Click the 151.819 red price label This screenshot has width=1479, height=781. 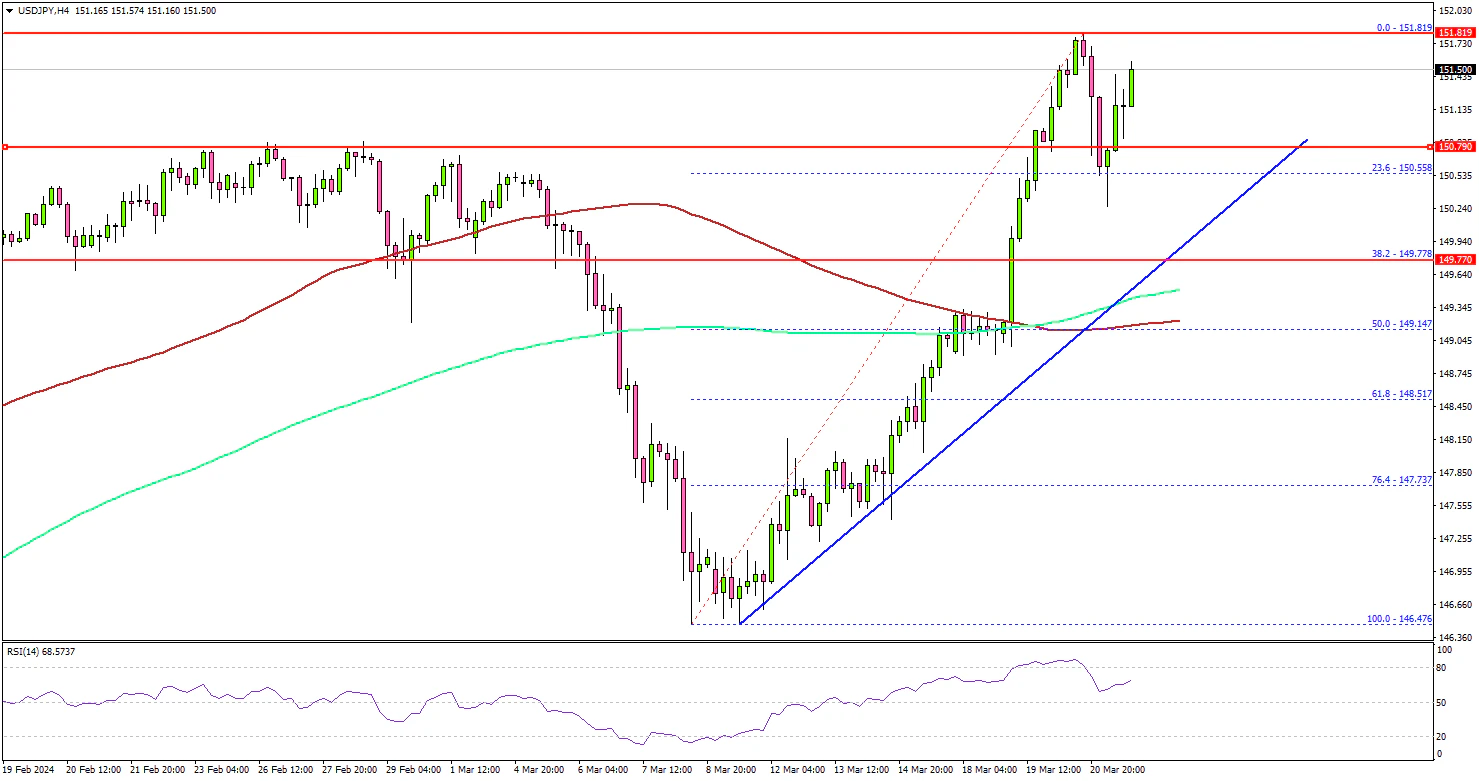click(1454, 32)
